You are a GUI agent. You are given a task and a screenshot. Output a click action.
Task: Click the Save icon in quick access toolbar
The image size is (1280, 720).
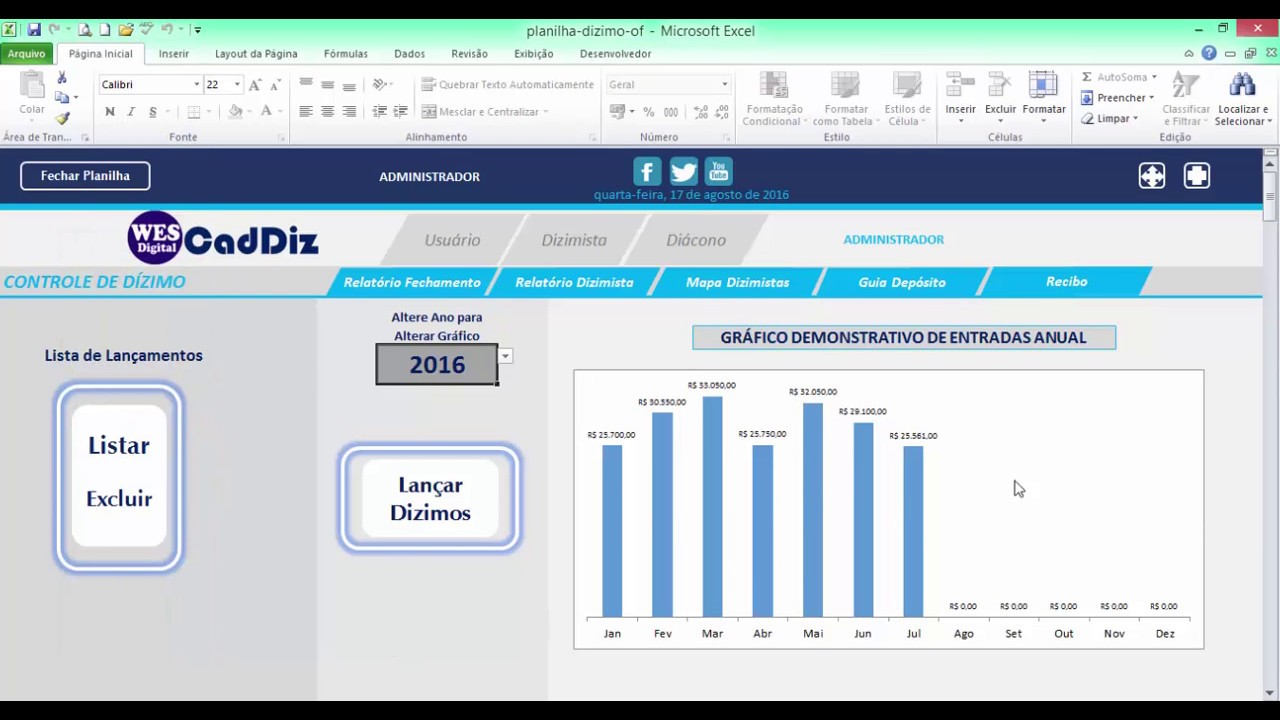34,30
